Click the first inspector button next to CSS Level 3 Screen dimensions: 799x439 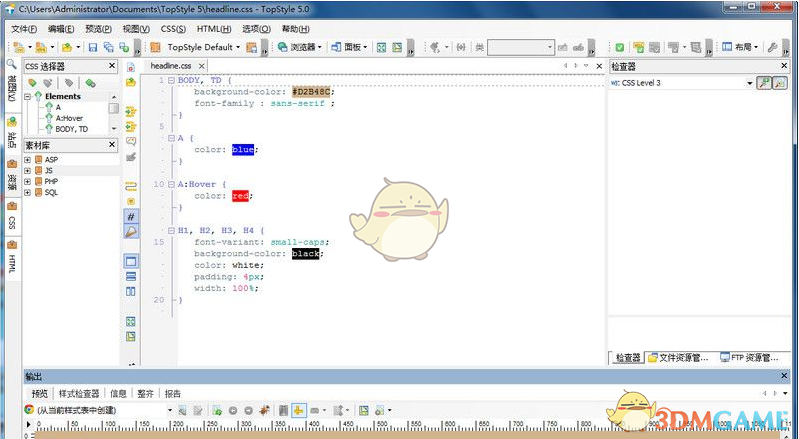coord(764,83)
